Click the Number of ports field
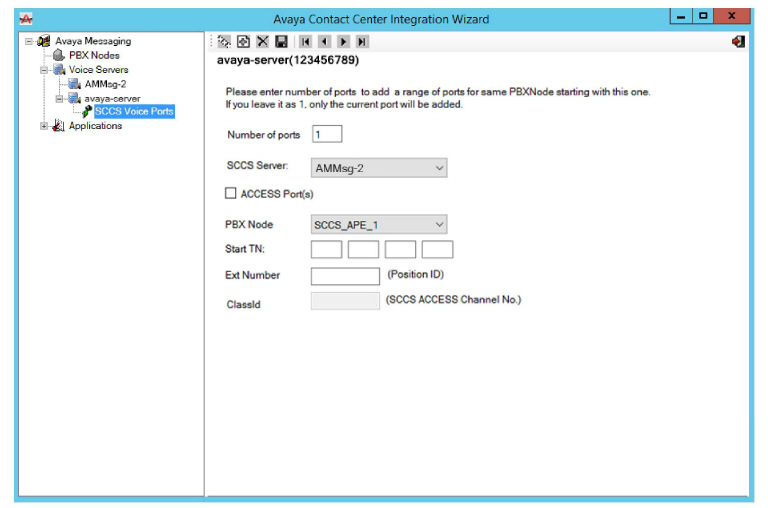Viewport: 768px width, 508px height. coord(327,134)
